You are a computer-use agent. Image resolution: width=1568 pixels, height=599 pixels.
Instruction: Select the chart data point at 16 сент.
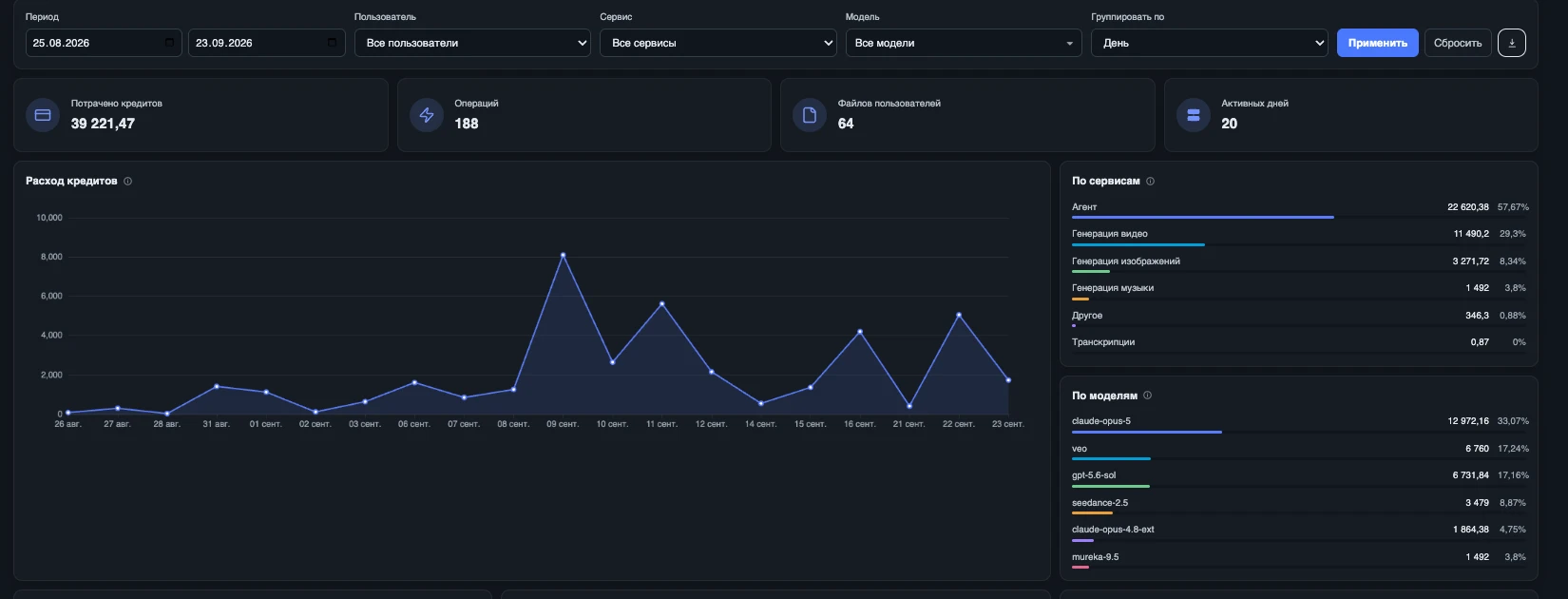860,332
